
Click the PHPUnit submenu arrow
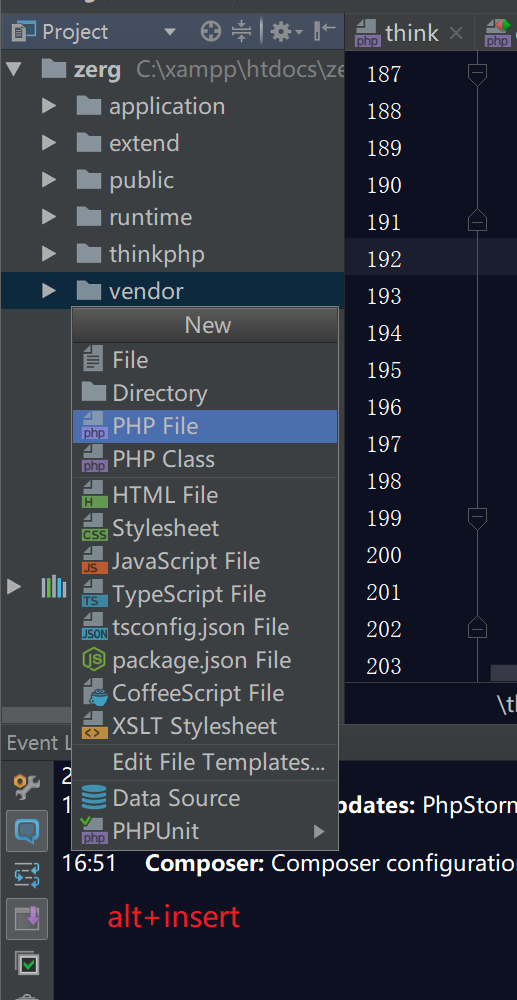[319, 832]
